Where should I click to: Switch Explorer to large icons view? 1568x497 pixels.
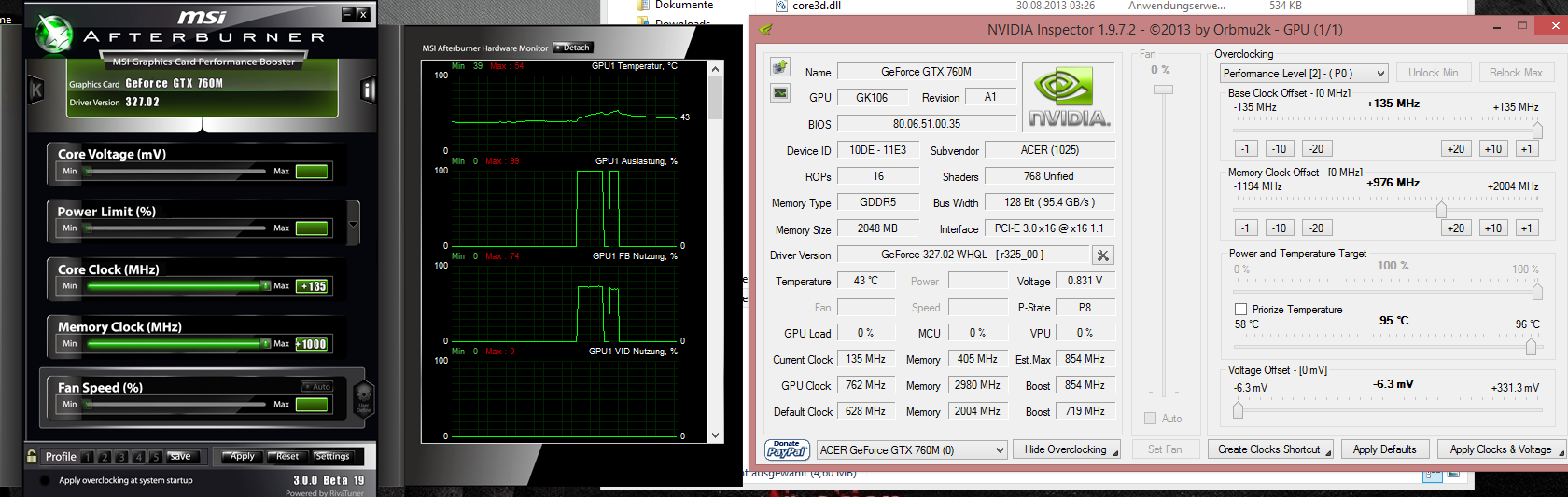[1453, 476]
